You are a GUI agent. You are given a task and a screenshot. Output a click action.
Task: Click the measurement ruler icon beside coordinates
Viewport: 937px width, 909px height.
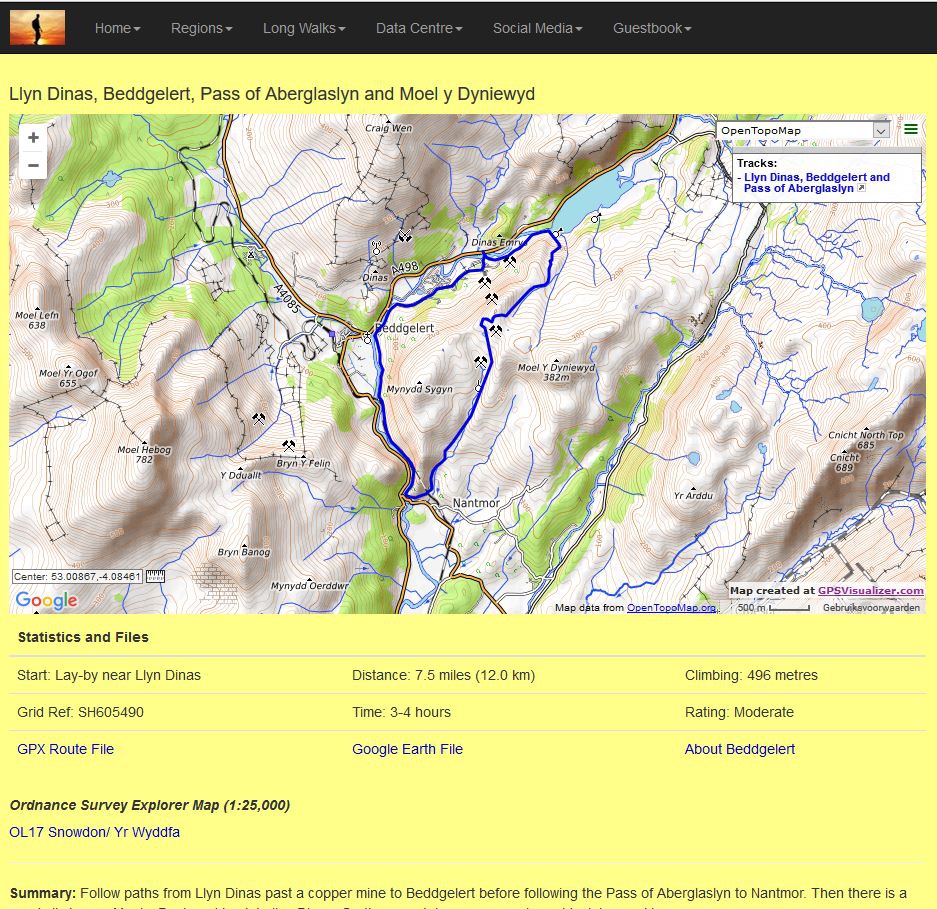point(155,576)
